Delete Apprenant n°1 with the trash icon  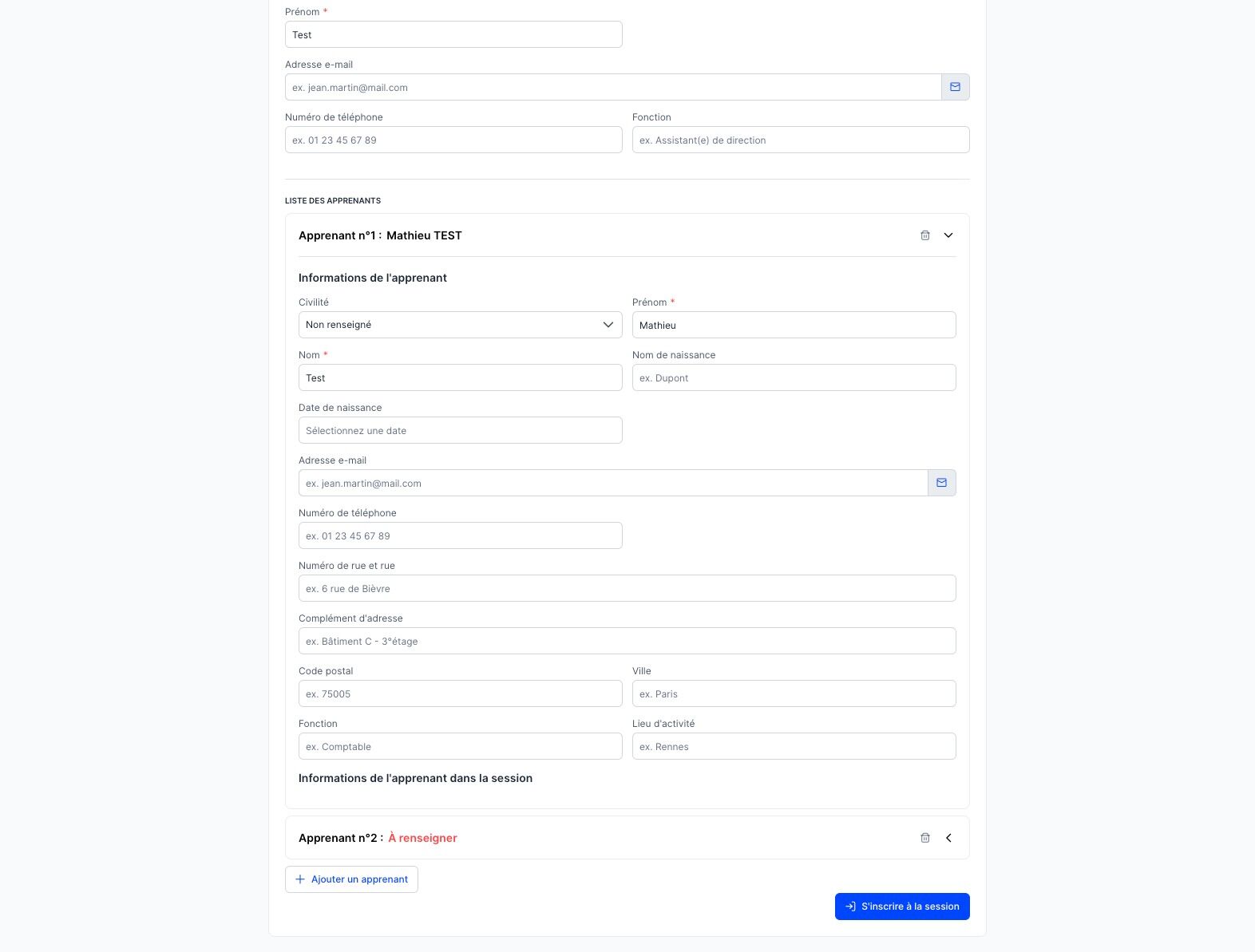click(x=925, y=235)
